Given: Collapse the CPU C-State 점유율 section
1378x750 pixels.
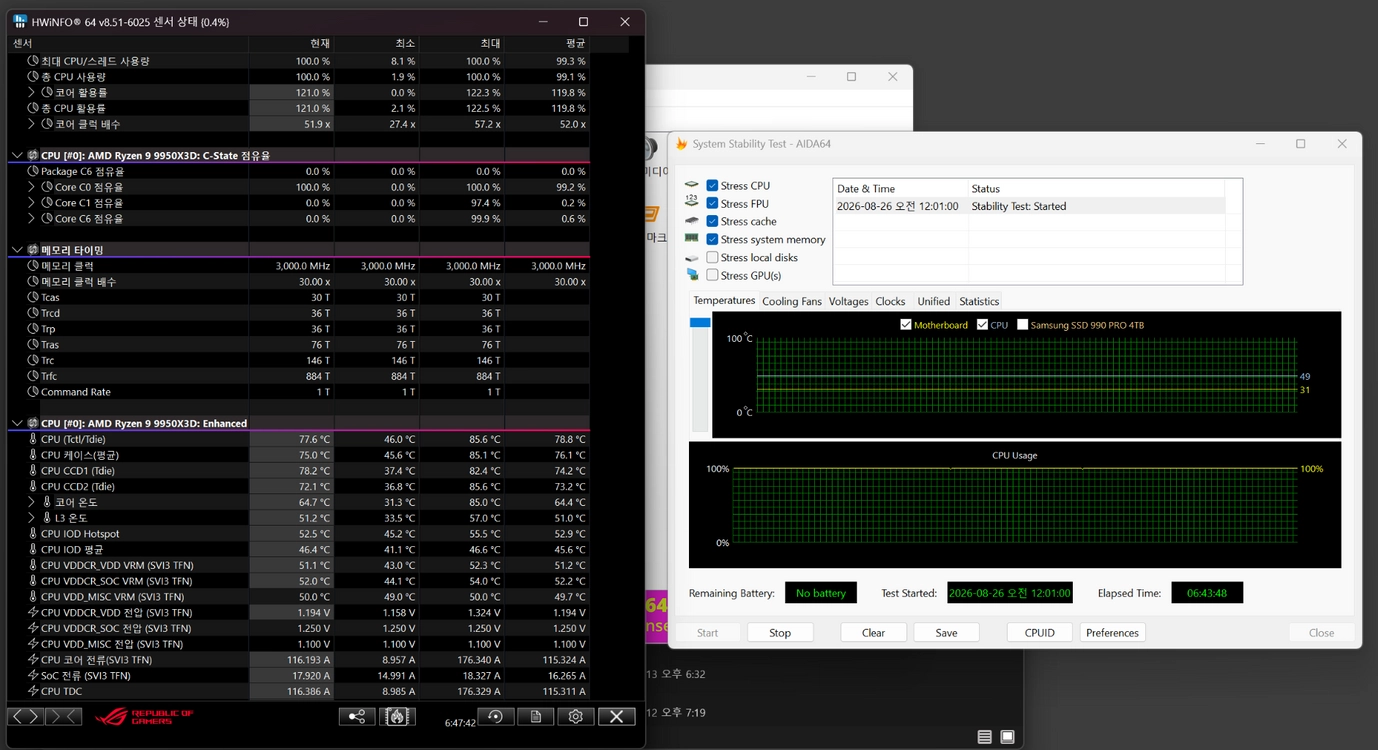Looking at the screenshot, I should pos(17,155).
